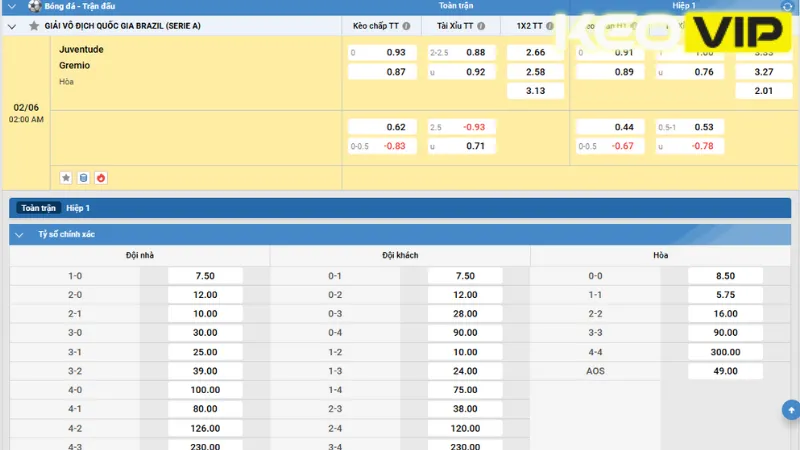Click the red hot-match flame icon

[x=100, y=178]
